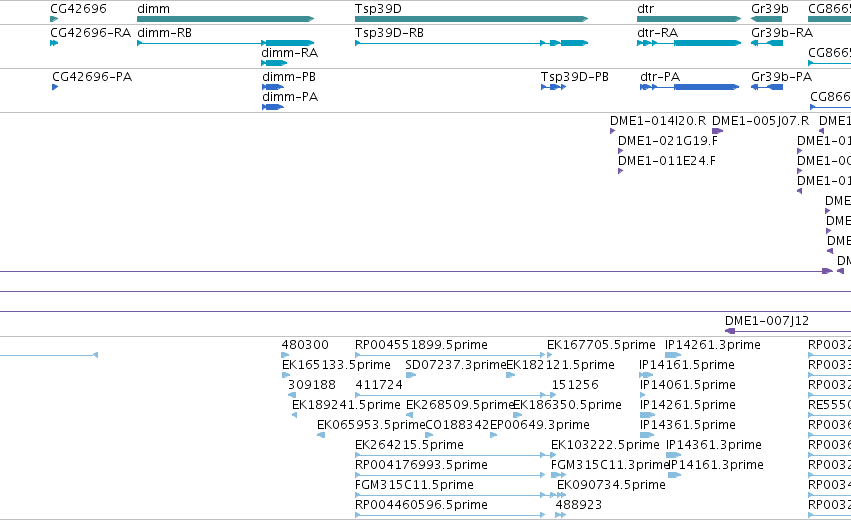The image size is (851, 520).
Task: Click IP14361.5prime EST
Action: [x=647, y=435]
